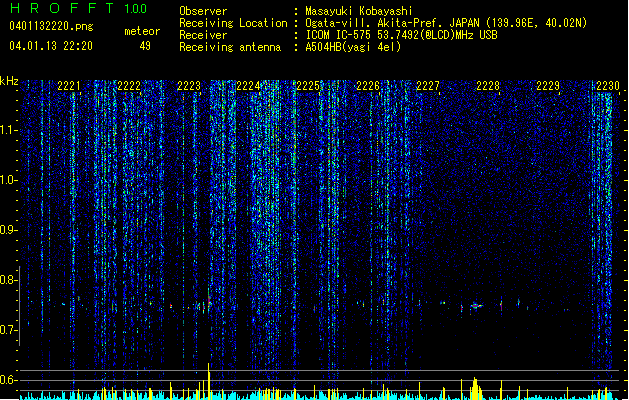Click the 'meteor' label
This screenshot has width=629, height=400.
[142, 31]
